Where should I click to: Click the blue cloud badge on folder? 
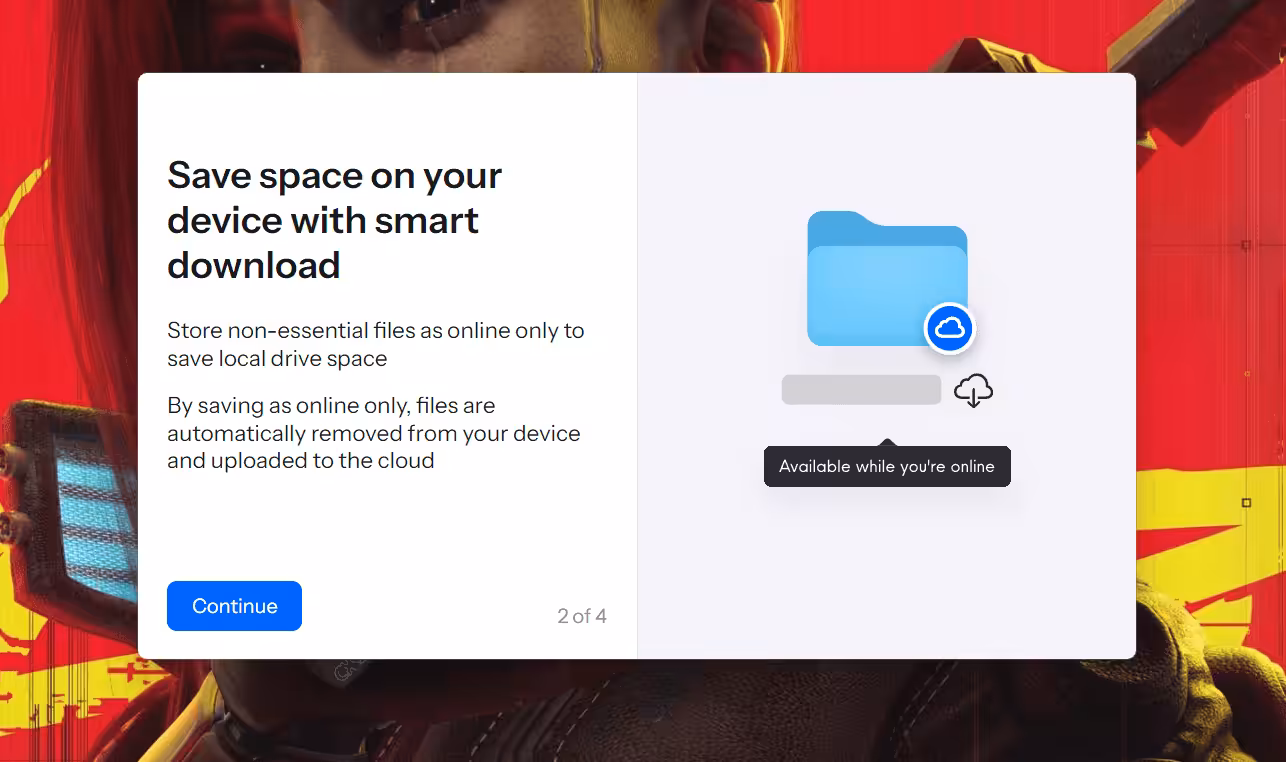tap(949, 327)
